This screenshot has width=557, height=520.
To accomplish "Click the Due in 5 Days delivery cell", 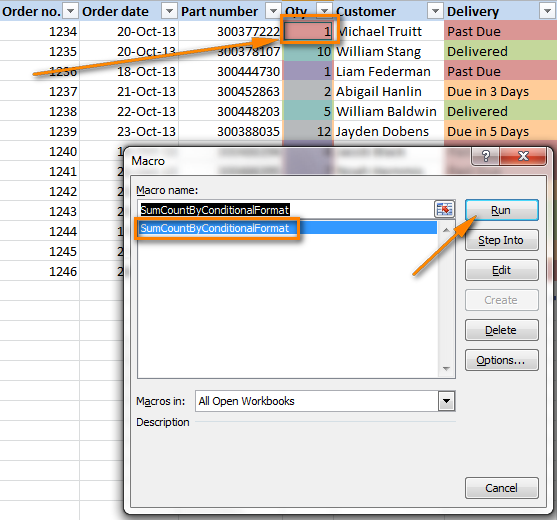I will (x=501, y=132).
